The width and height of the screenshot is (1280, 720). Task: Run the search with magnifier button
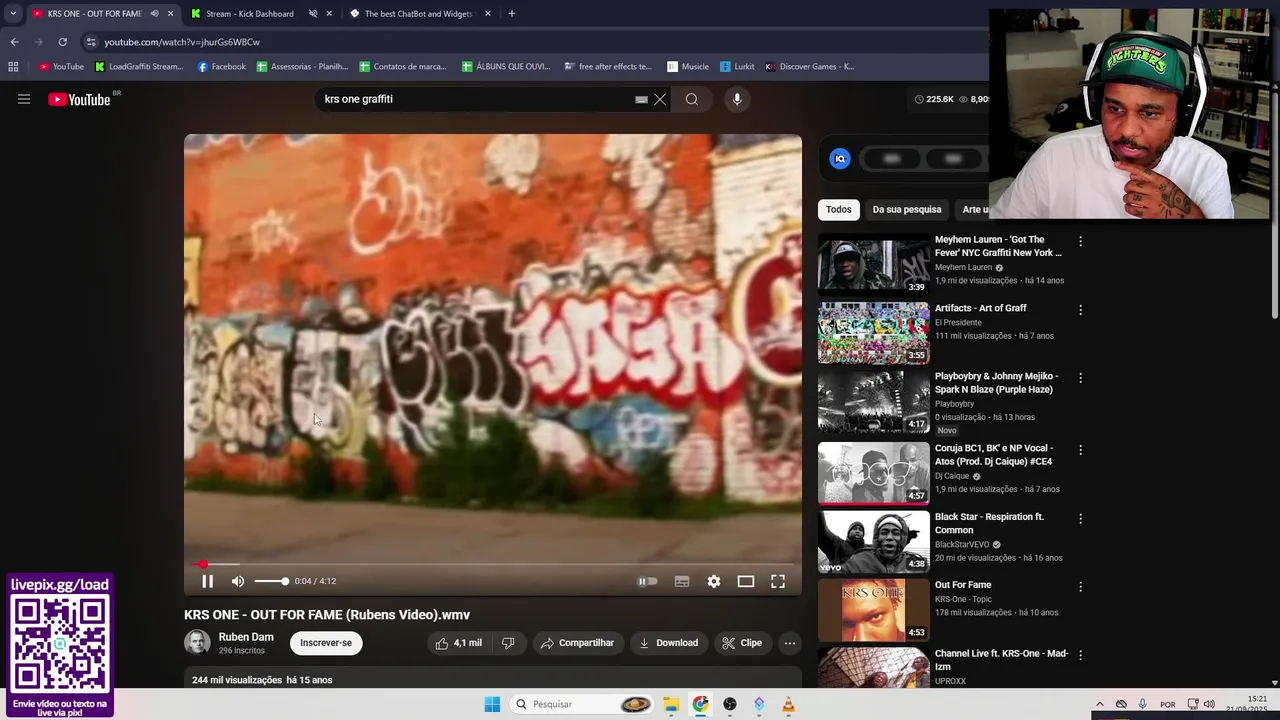pos(692,99)
